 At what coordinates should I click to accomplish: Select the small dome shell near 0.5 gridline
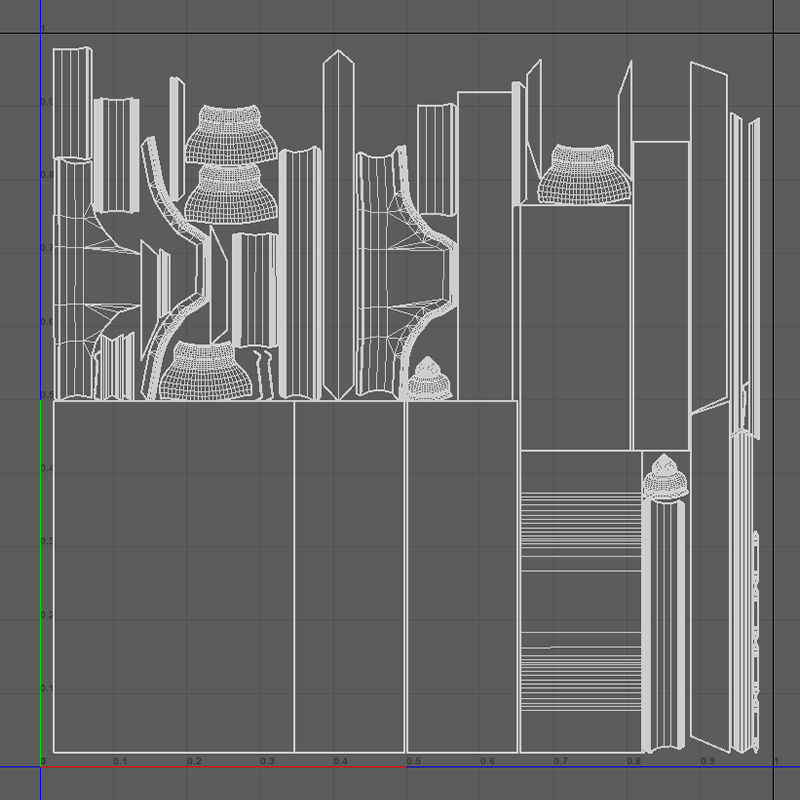428,378
